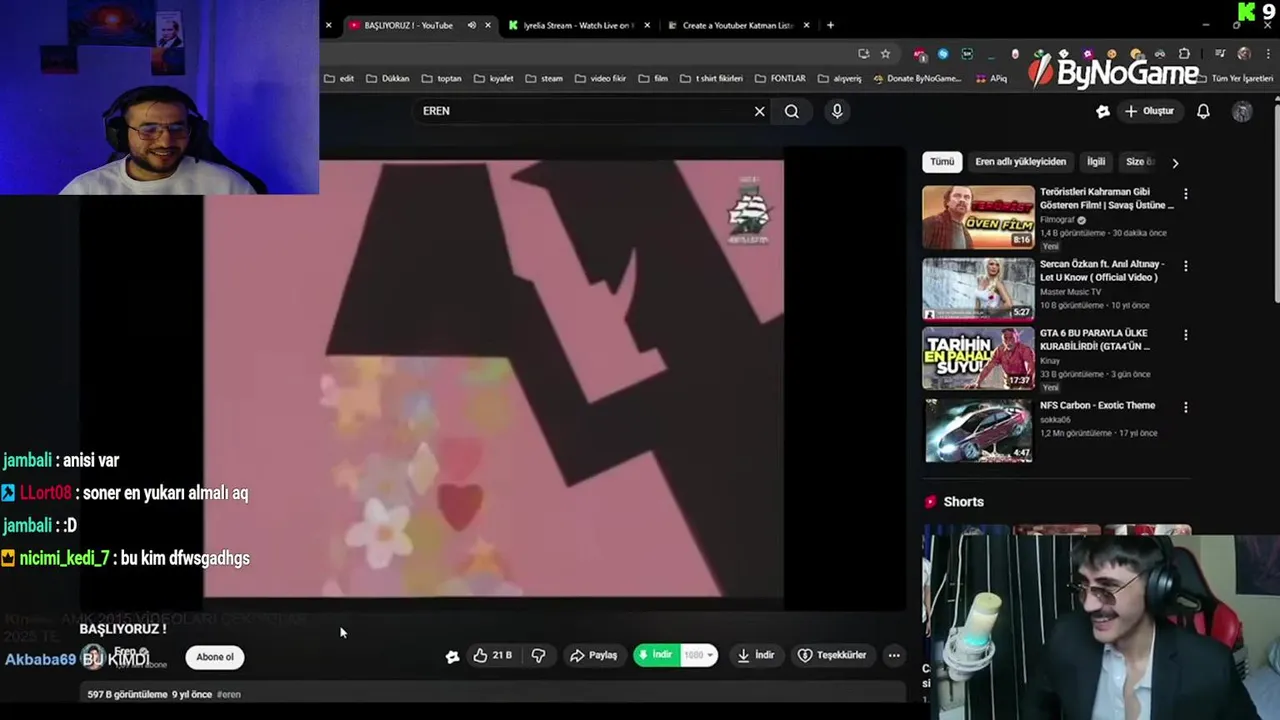Select the Eren adlı yükleyiciden chip
1280x720 pixels.
pos(1020,161)
